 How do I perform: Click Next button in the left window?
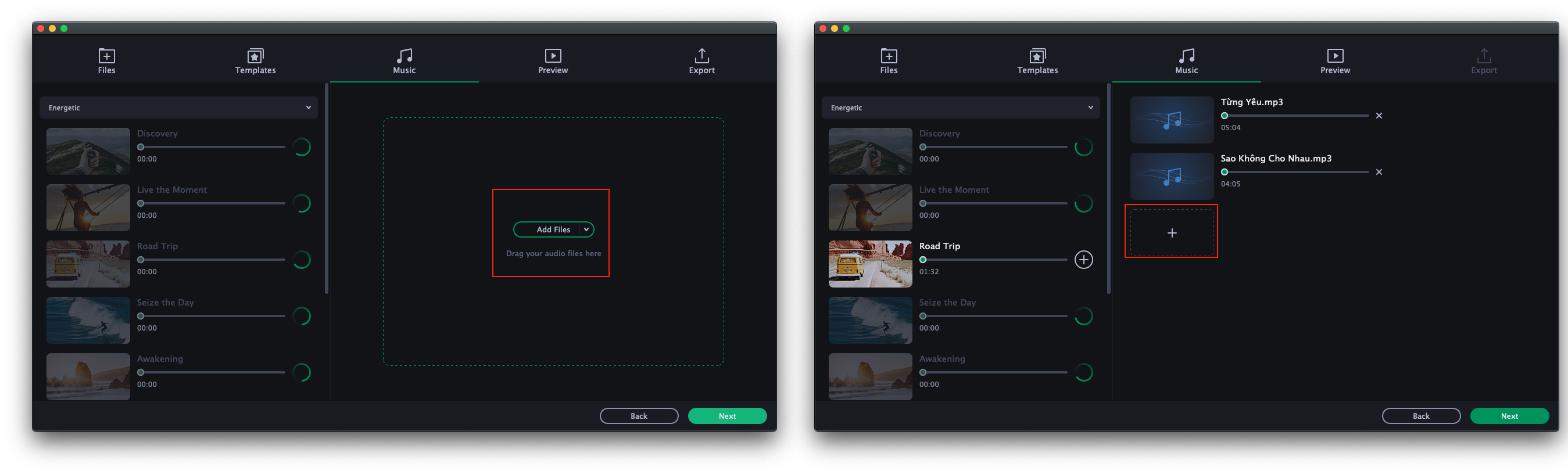727,416
